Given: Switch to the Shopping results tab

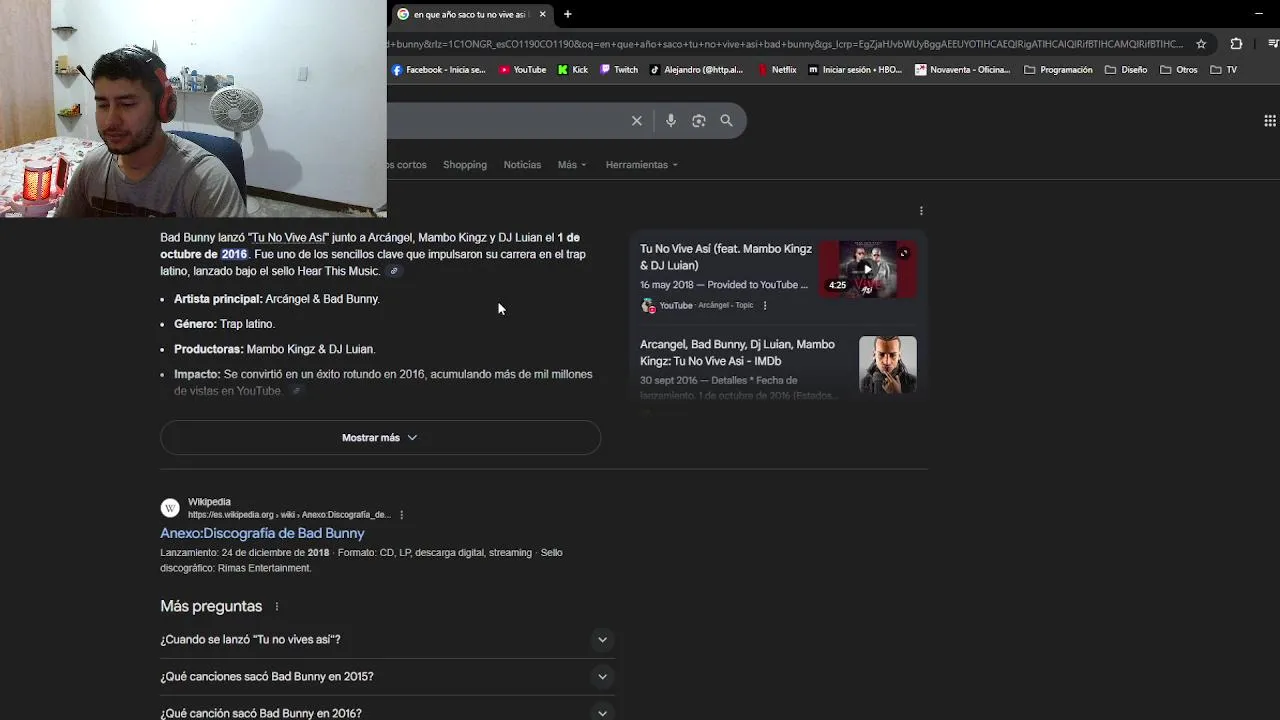Looking at the screenshot, I should [465, 165].
